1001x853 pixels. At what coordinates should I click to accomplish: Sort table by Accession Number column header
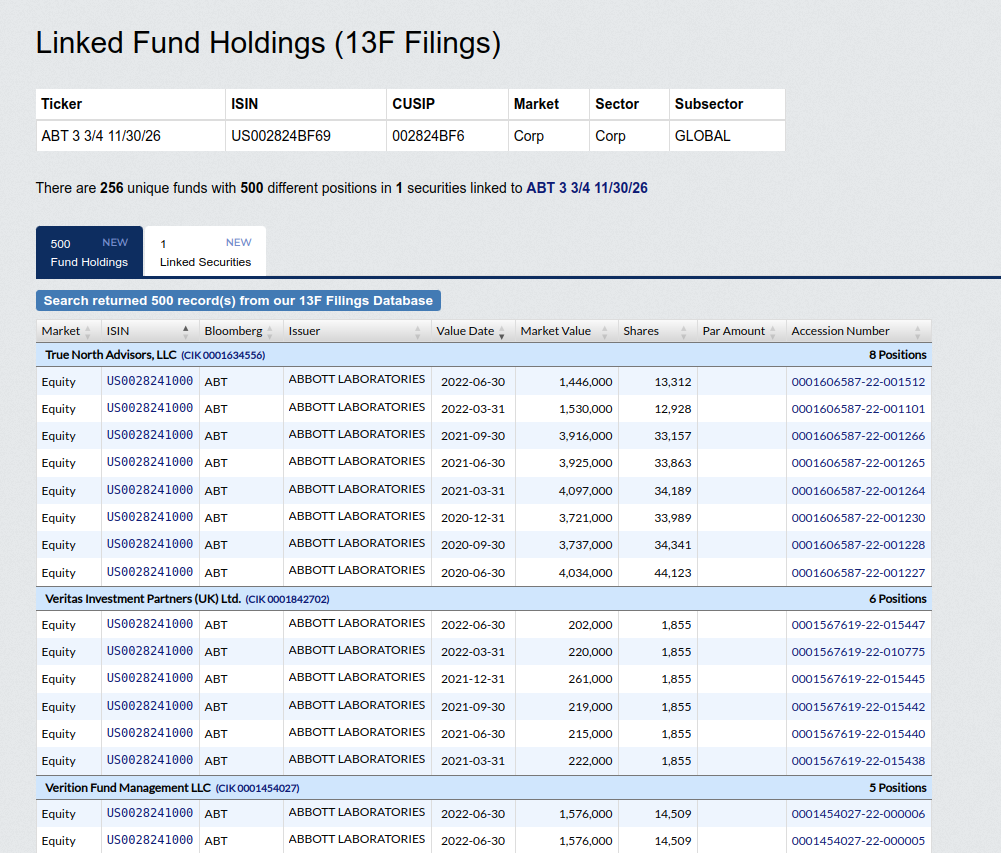[x=858, y=331]
